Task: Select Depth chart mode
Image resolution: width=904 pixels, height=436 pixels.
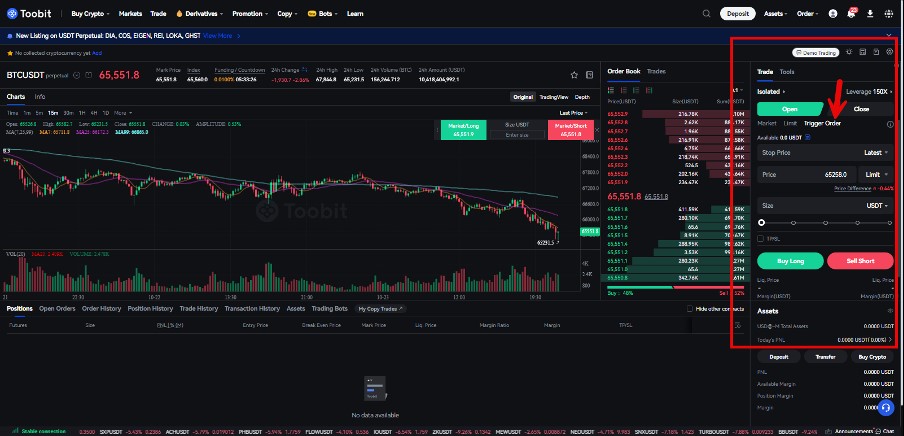Action: pyautogui.click(x=582, y=97)
